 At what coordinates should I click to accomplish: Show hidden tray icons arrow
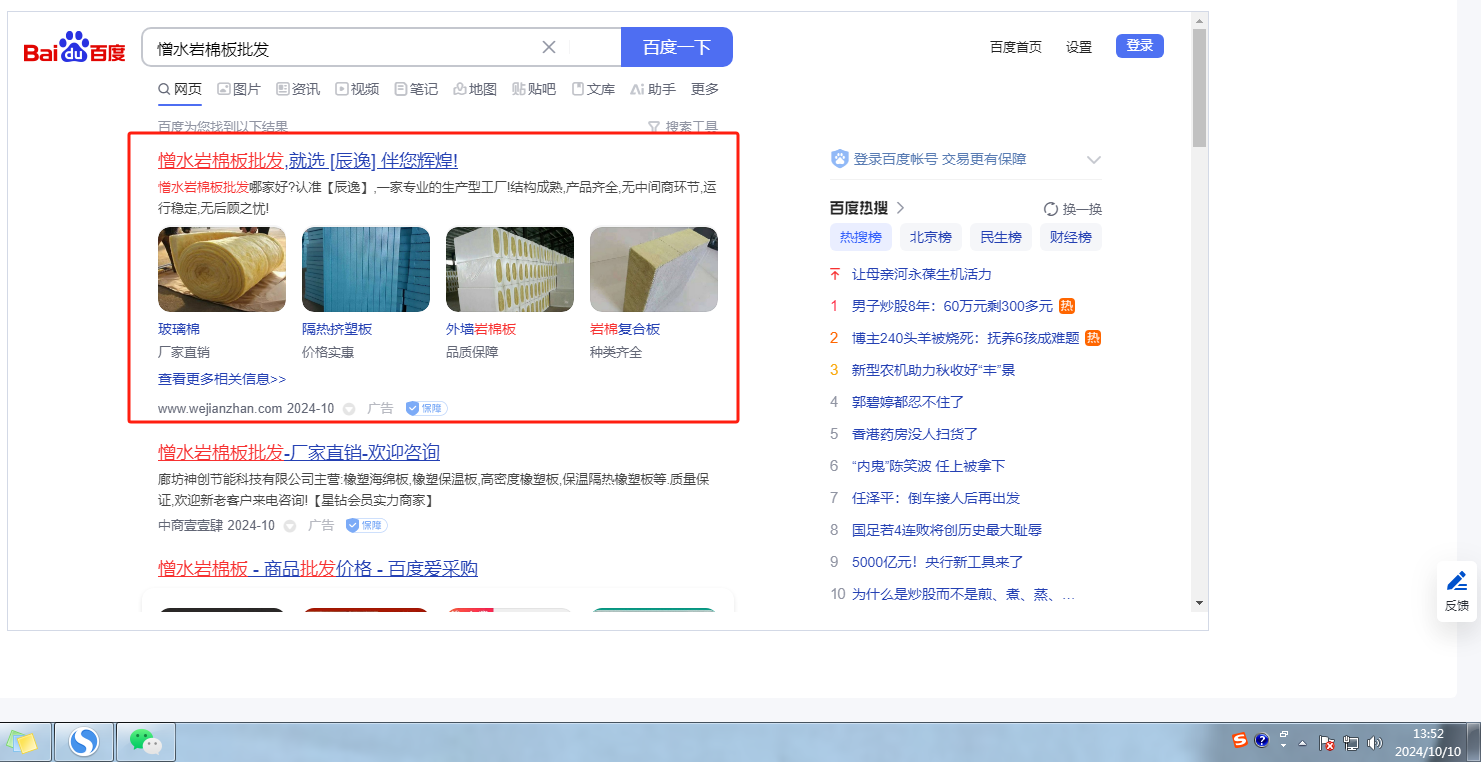coord(1302,743)
